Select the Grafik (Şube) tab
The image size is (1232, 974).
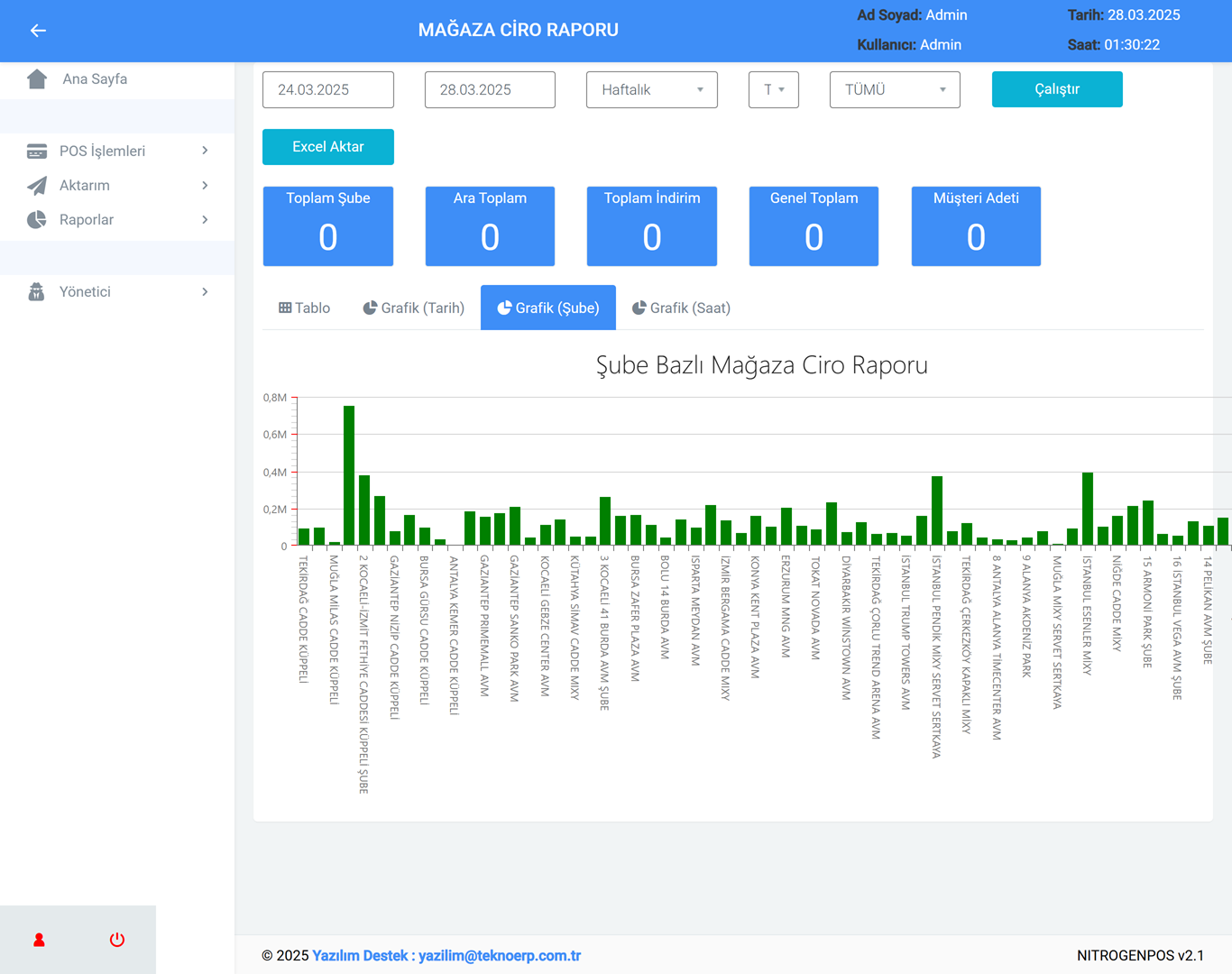(548, 308)
